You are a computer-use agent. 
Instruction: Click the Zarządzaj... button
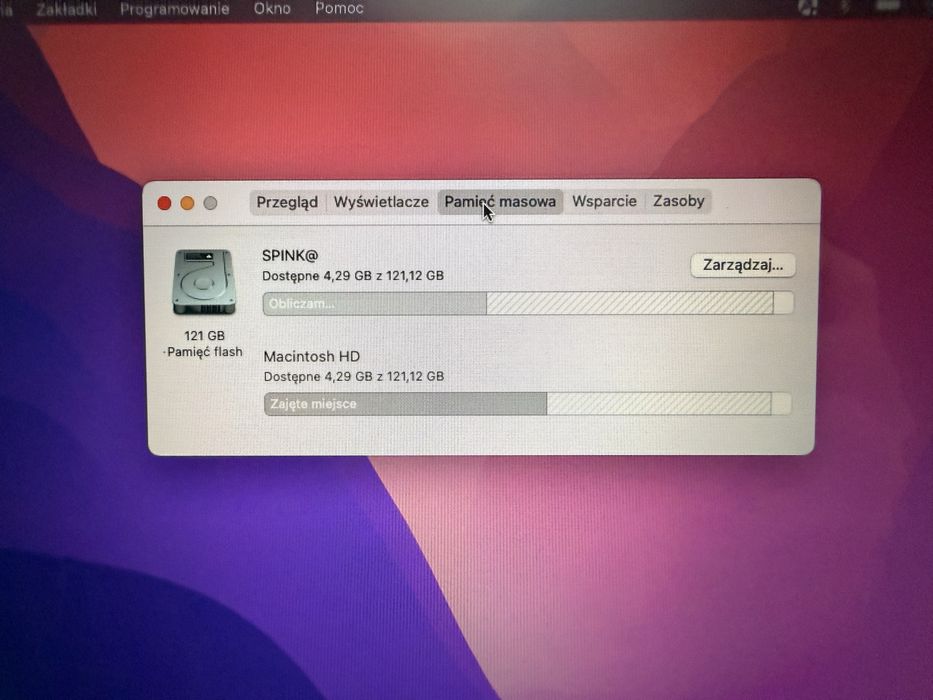(743, 265)
